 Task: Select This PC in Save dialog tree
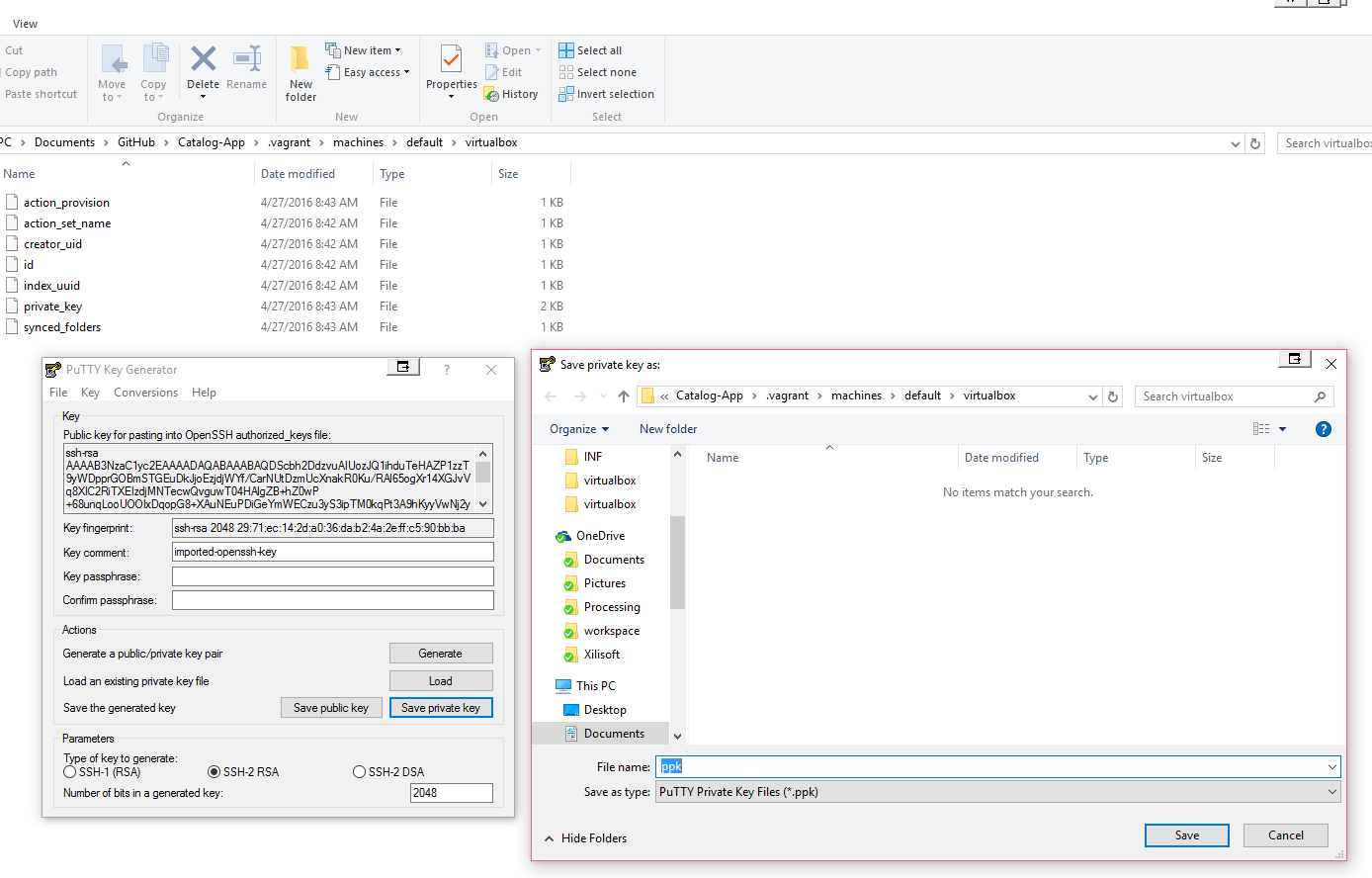point(585,686)
